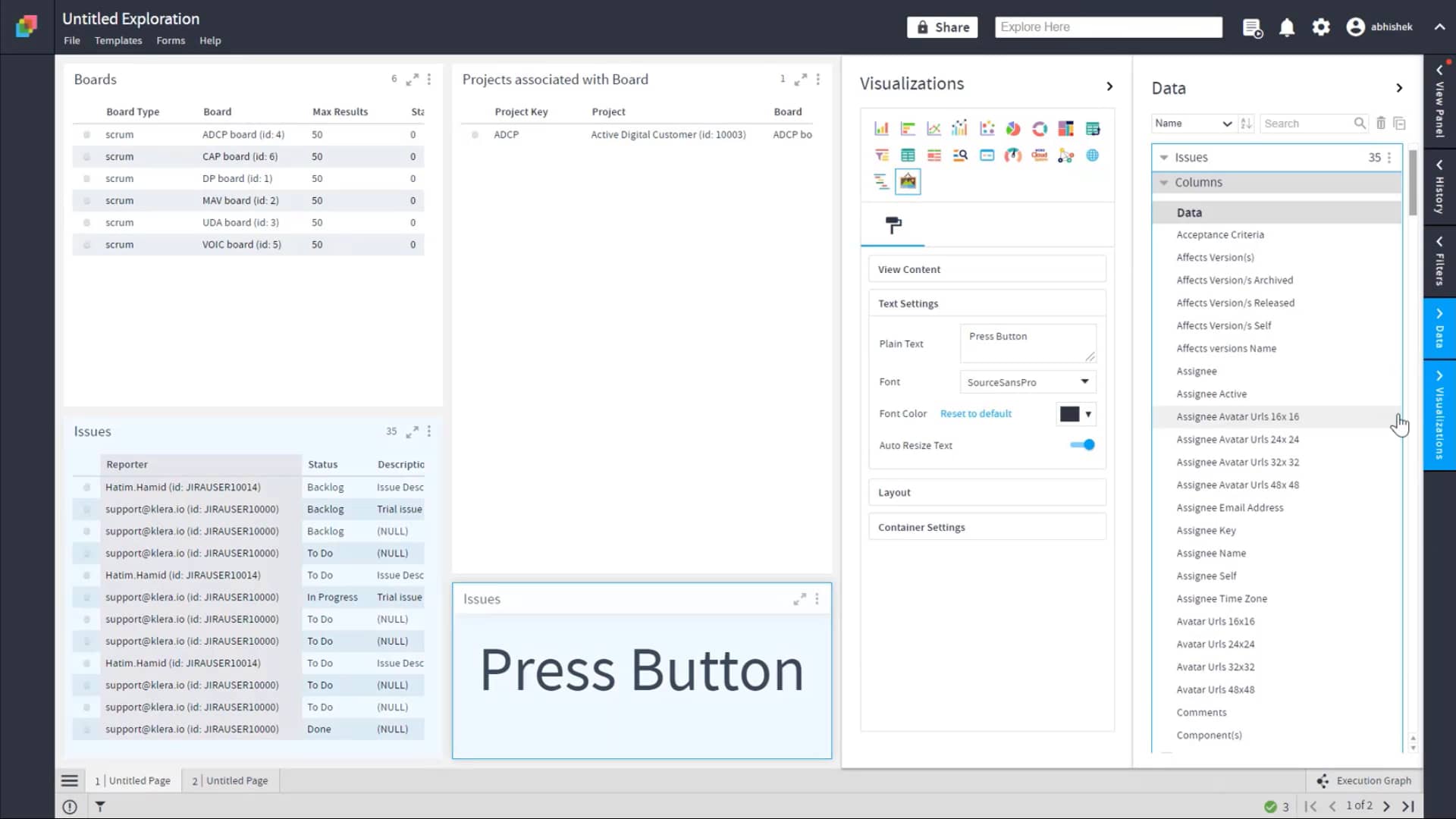Click the Share button
This screenshot has height=819, width=1456.
coord(943,27)
